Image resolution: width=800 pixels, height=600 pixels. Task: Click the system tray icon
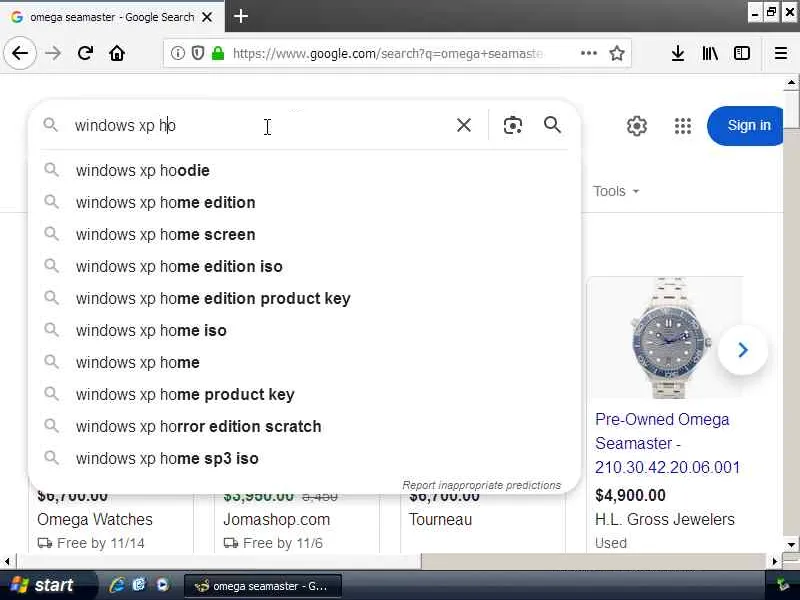pos(782,585)
